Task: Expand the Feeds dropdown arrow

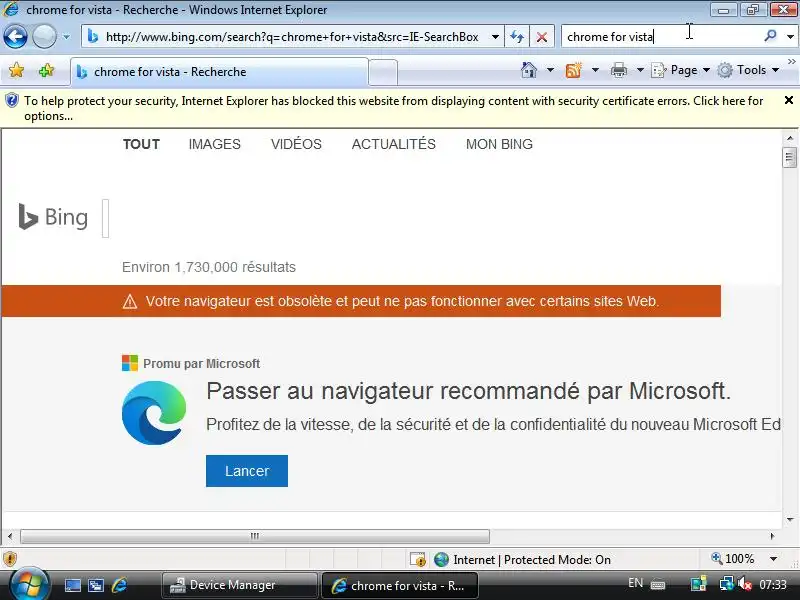Action: [595, 70]
